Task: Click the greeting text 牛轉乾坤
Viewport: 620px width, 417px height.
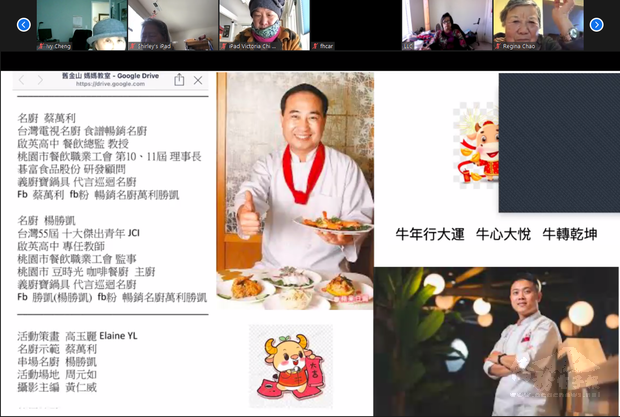Action: (x=570, y=234)
